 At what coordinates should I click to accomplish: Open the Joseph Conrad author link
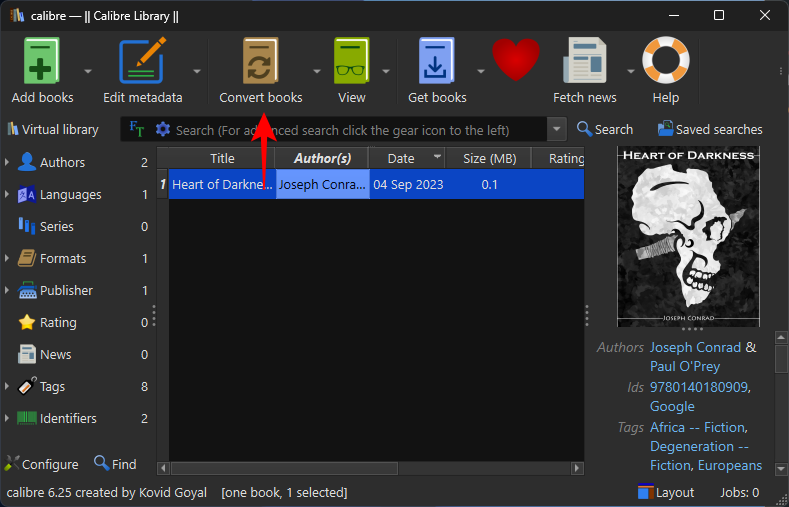695,347
